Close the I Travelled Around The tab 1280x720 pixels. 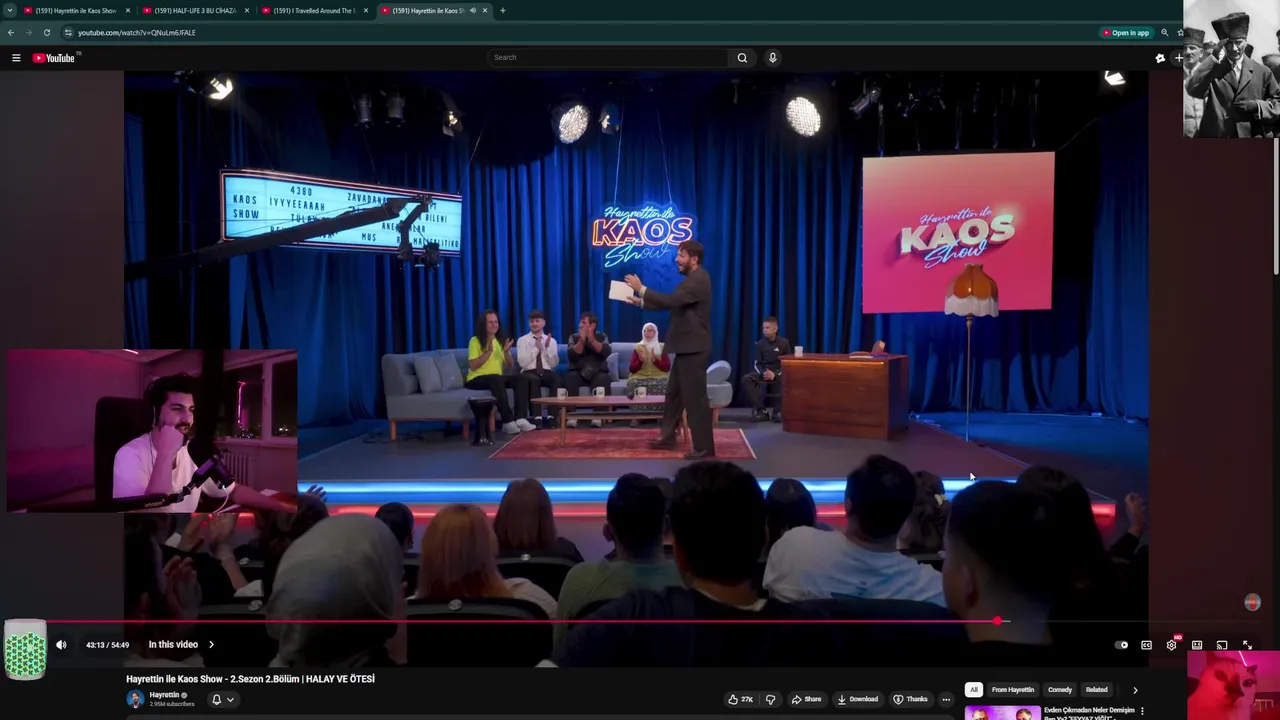coord(366,10)
